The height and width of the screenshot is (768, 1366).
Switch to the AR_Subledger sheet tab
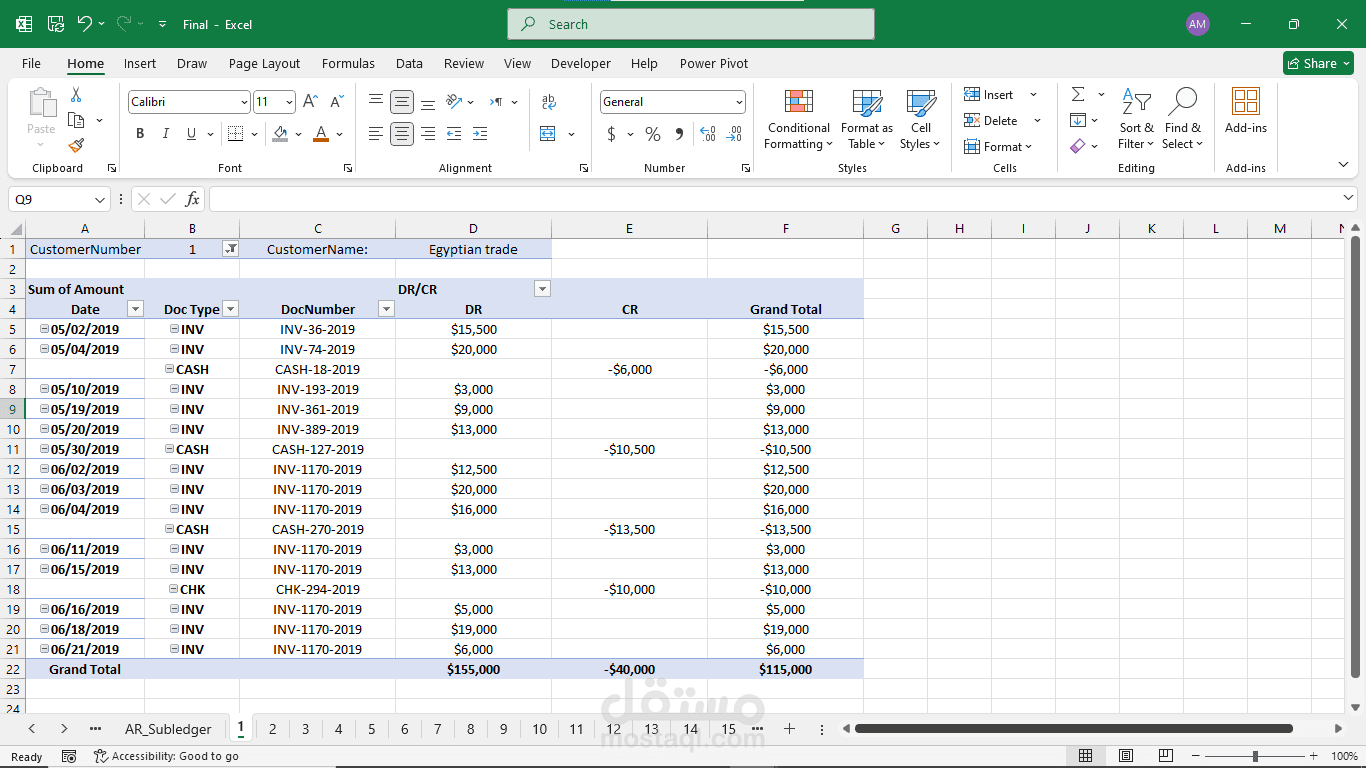(168, 729)
